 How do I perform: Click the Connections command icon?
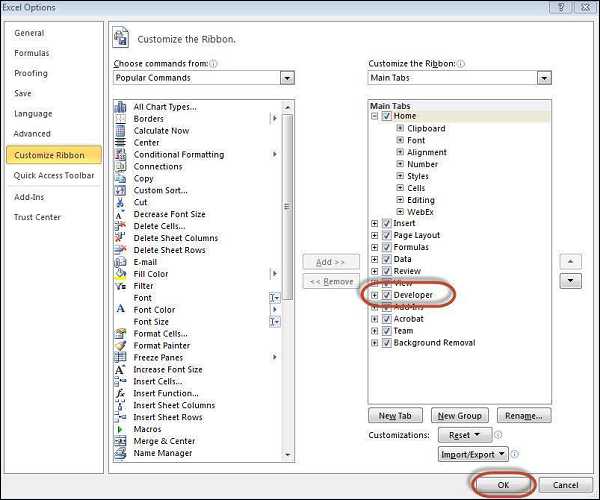click(120, 166)
